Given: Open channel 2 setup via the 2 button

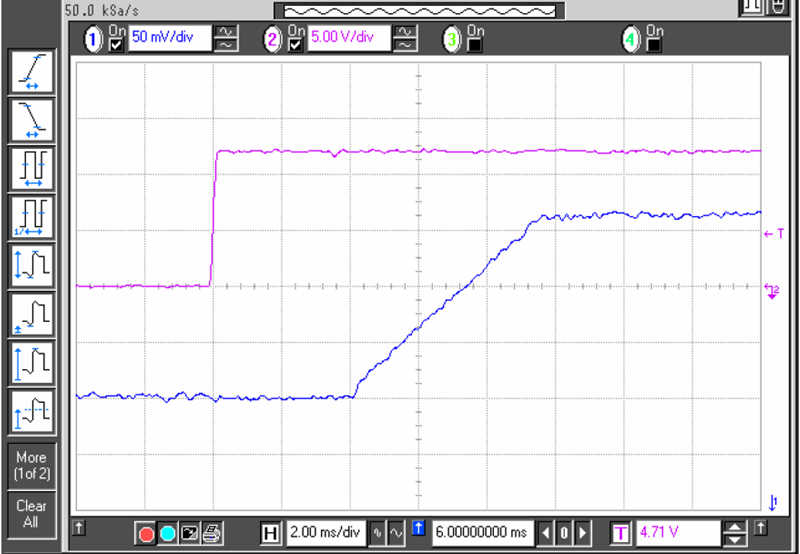Looking at the screenshot, I should [272, 39].
